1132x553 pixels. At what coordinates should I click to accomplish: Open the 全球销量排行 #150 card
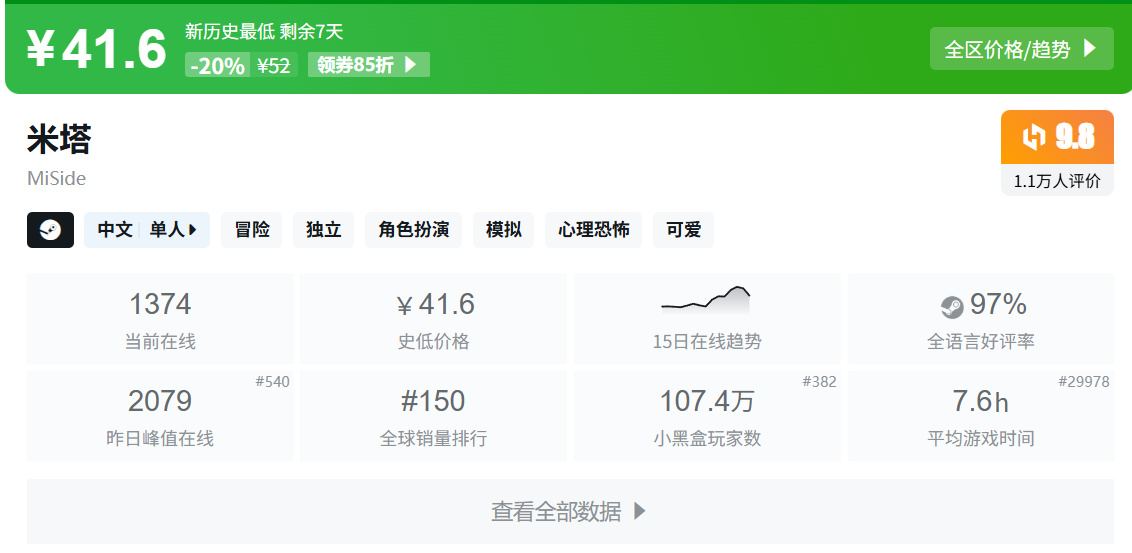(x=433, y=416)
